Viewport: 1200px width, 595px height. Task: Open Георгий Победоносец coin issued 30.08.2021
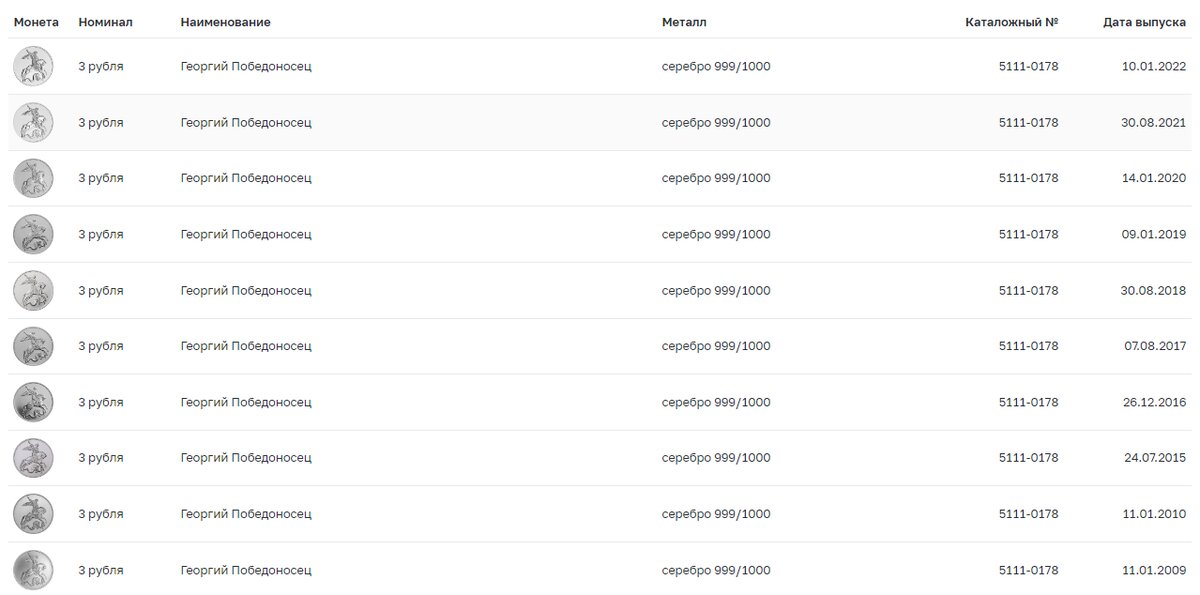[x=246, y=123]
